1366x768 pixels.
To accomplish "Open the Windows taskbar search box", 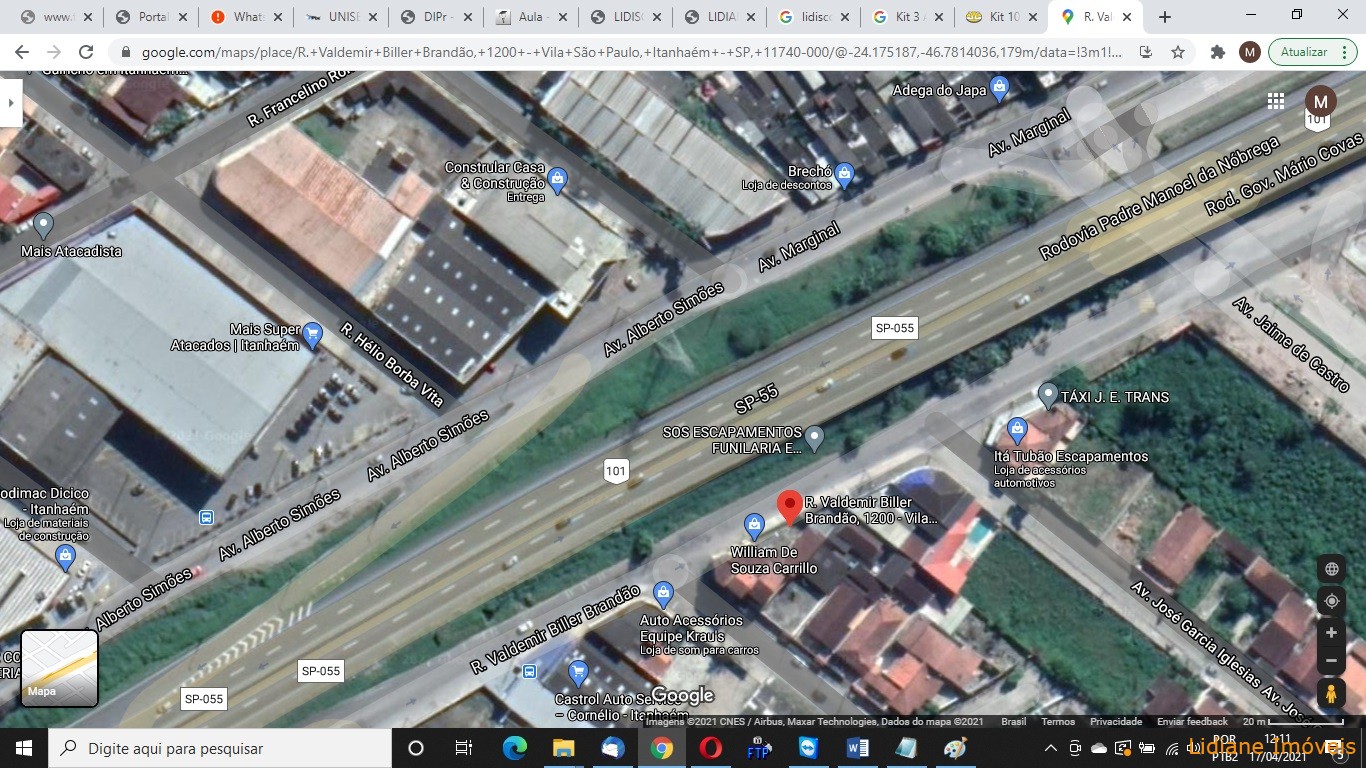I will click(220, 748).
